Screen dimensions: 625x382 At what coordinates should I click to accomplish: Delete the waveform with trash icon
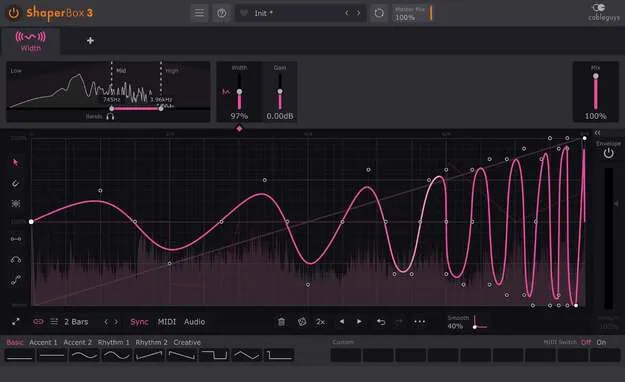281,322
